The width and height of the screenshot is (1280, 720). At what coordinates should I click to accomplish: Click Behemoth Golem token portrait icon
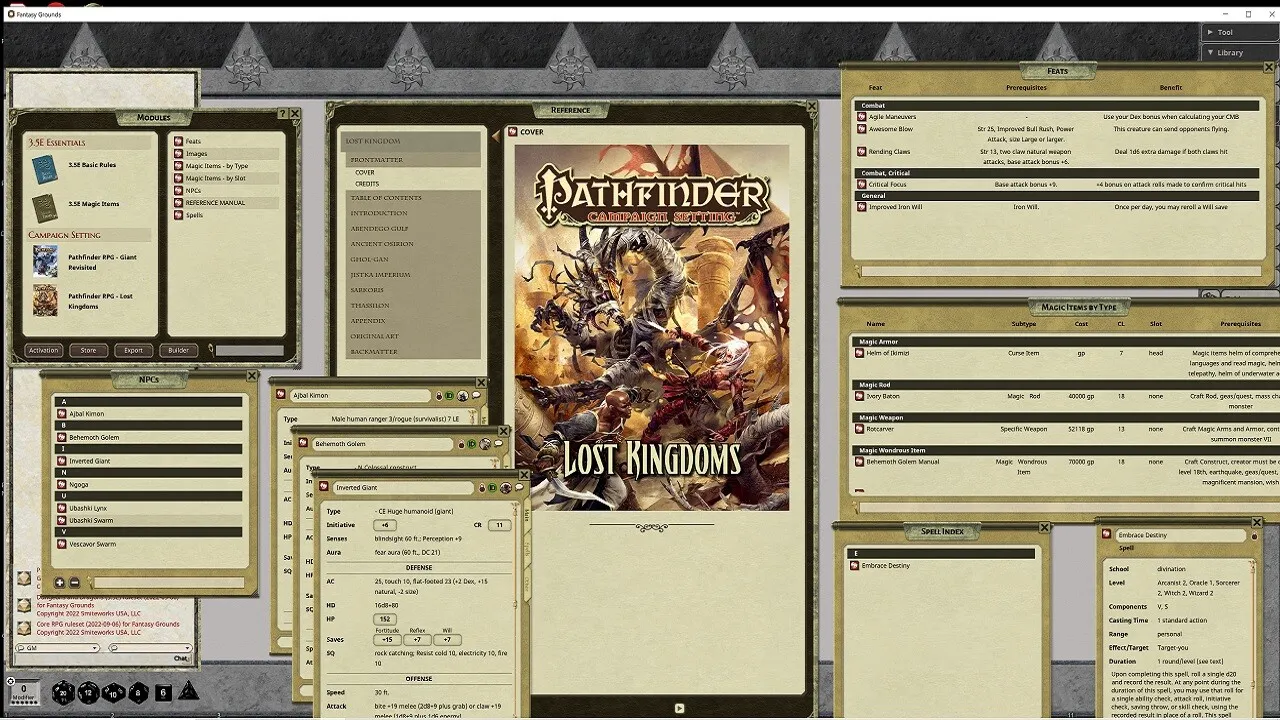[485, 444]
